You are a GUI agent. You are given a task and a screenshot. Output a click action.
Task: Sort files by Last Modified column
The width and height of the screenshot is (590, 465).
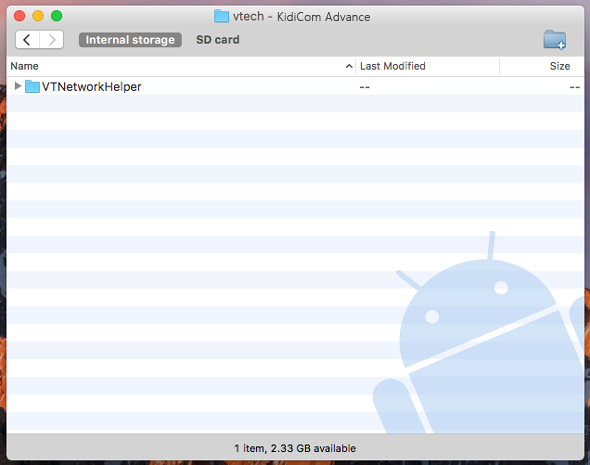(x=392, y=66)
